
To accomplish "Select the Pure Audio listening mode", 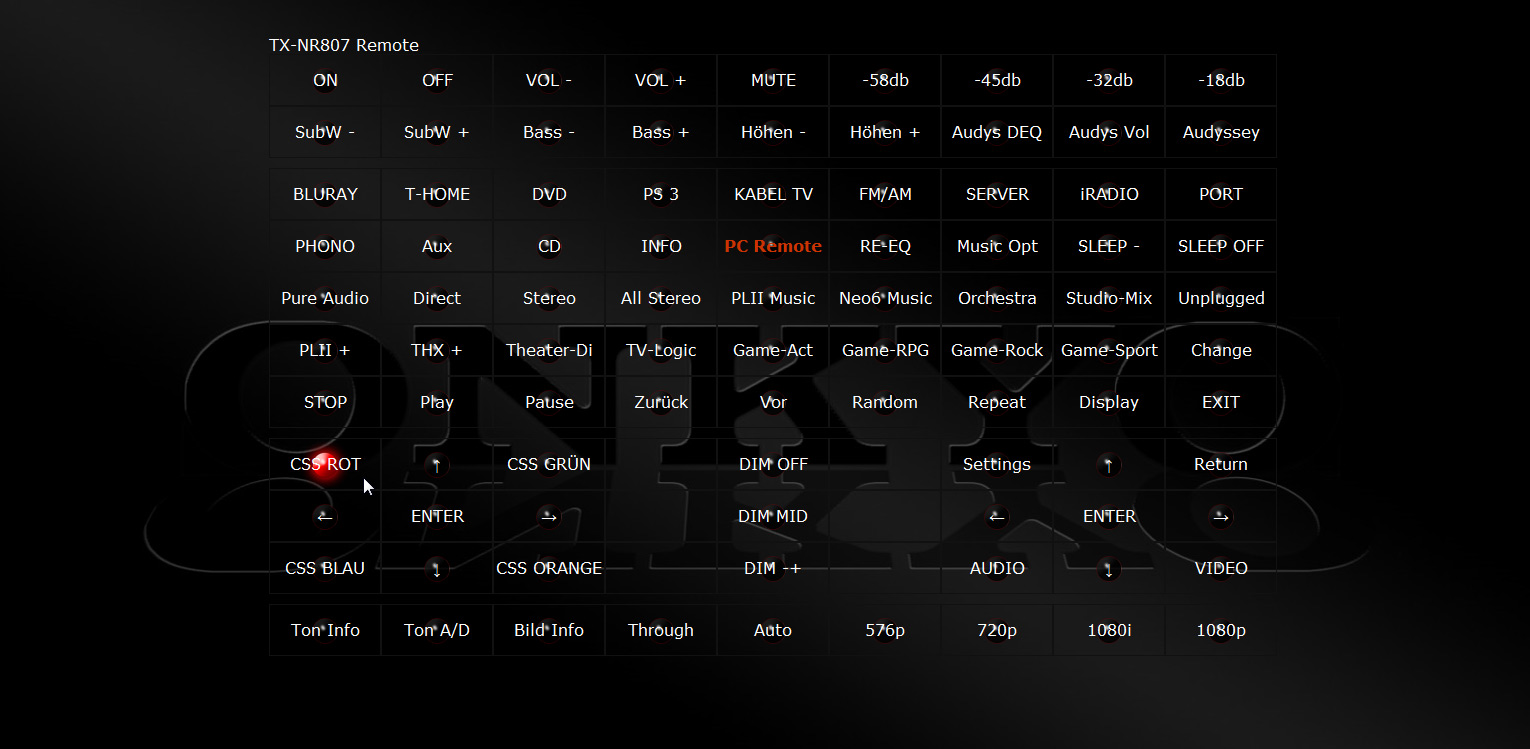I will (x=325, y=298).
